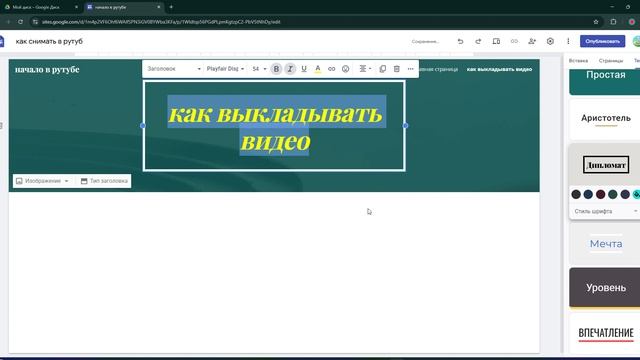Select the Мечта theme
This screenshot has height=360, width=640.
coord(605,244)
